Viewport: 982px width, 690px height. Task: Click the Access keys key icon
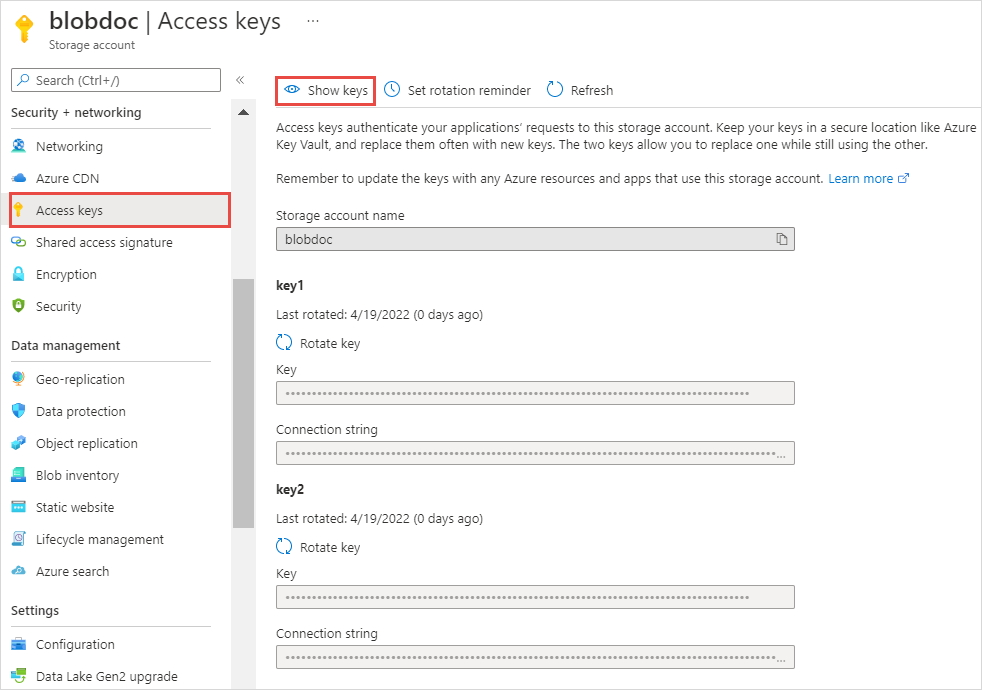pyautogui.click(x=19, y=210)
